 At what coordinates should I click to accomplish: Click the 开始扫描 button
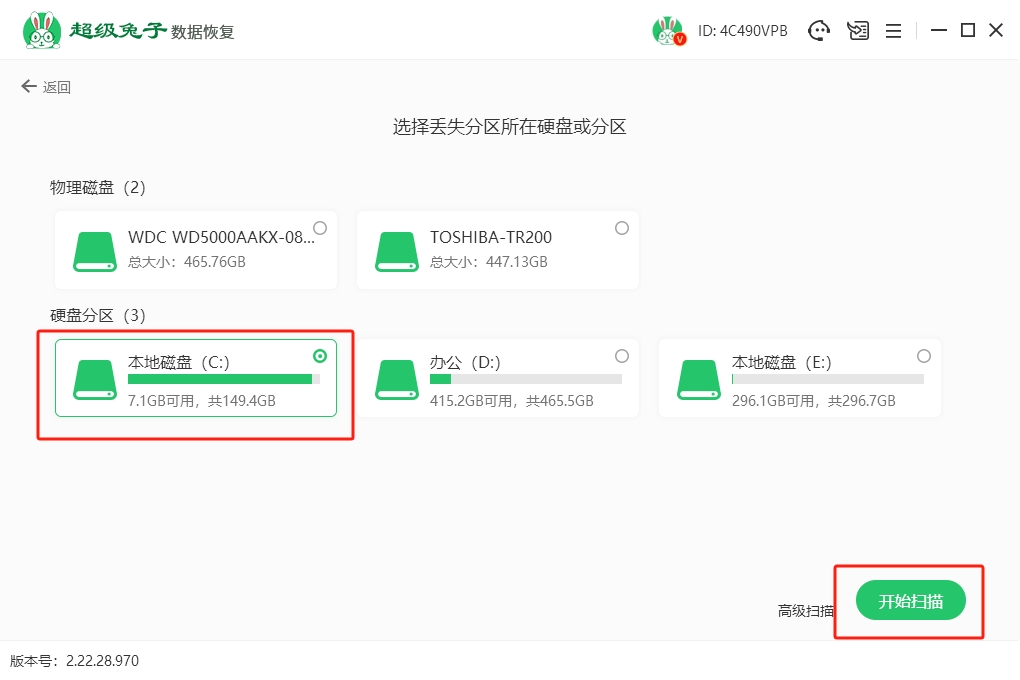click(910, 601)
